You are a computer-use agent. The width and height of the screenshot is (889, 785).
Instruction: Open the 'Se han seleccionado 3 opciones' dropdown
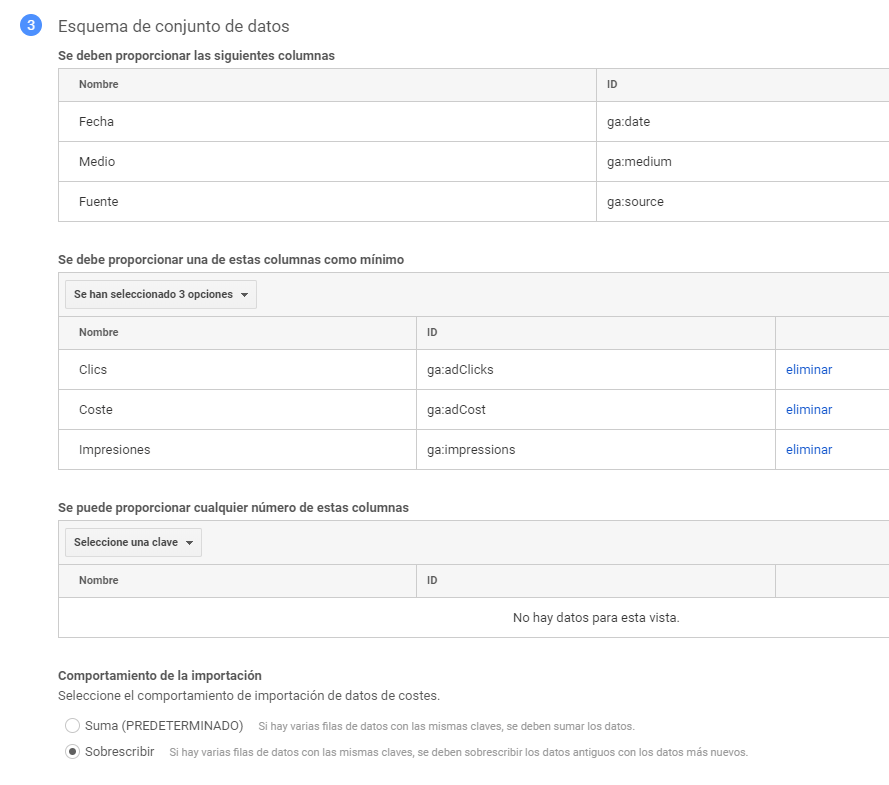point(161,294)
